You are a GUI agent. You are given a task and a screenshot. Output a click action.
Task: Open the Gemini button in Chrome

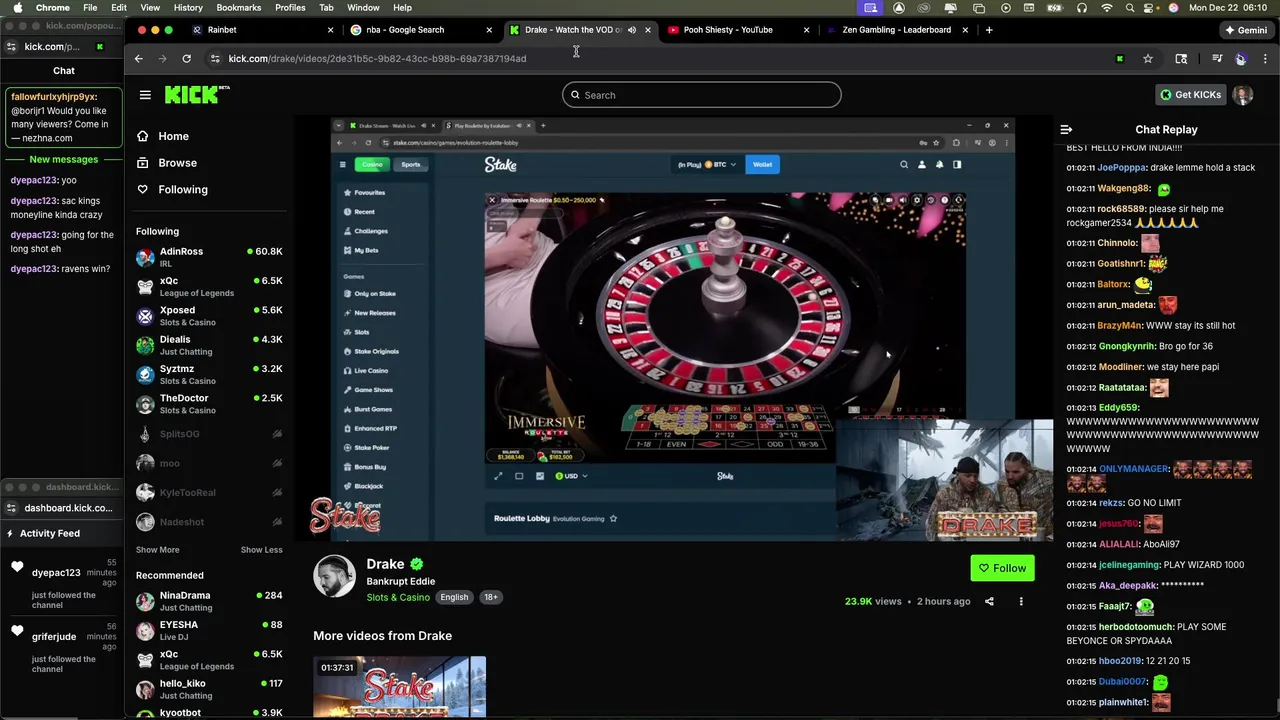tap(1245, 30)
